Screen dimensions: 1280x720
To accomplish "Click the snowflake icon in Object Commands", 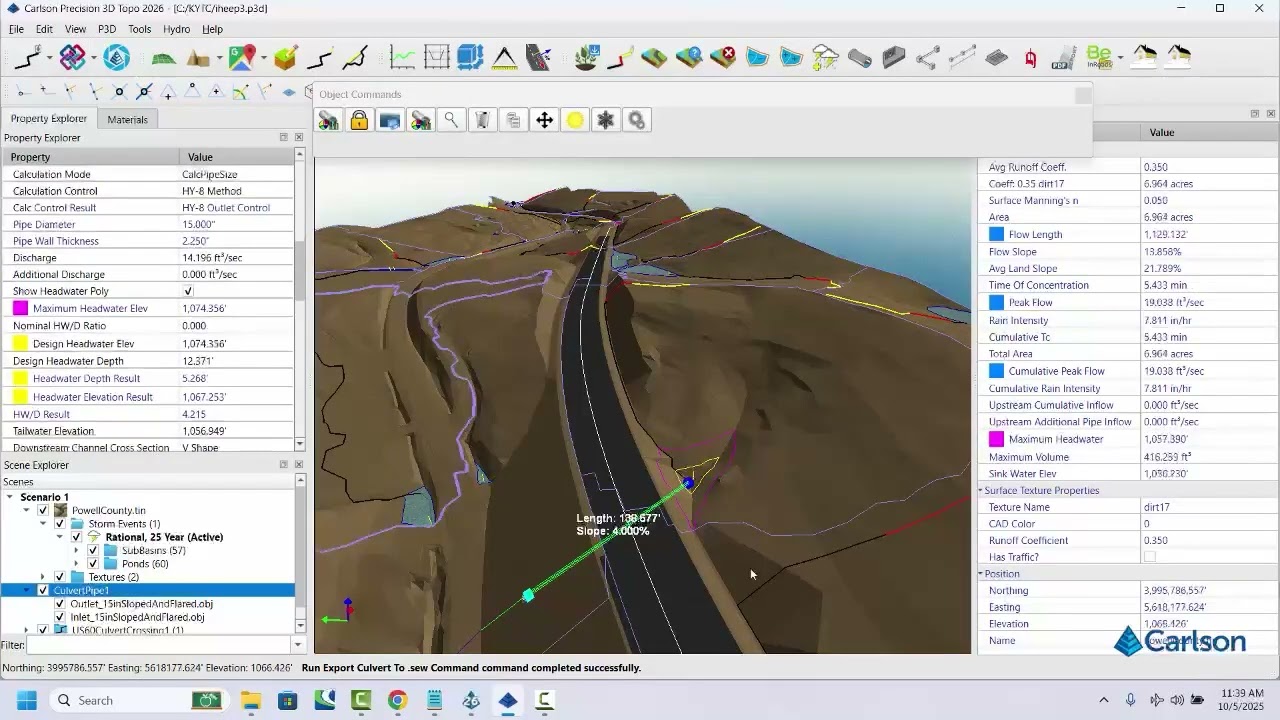I will pos(605,121).
